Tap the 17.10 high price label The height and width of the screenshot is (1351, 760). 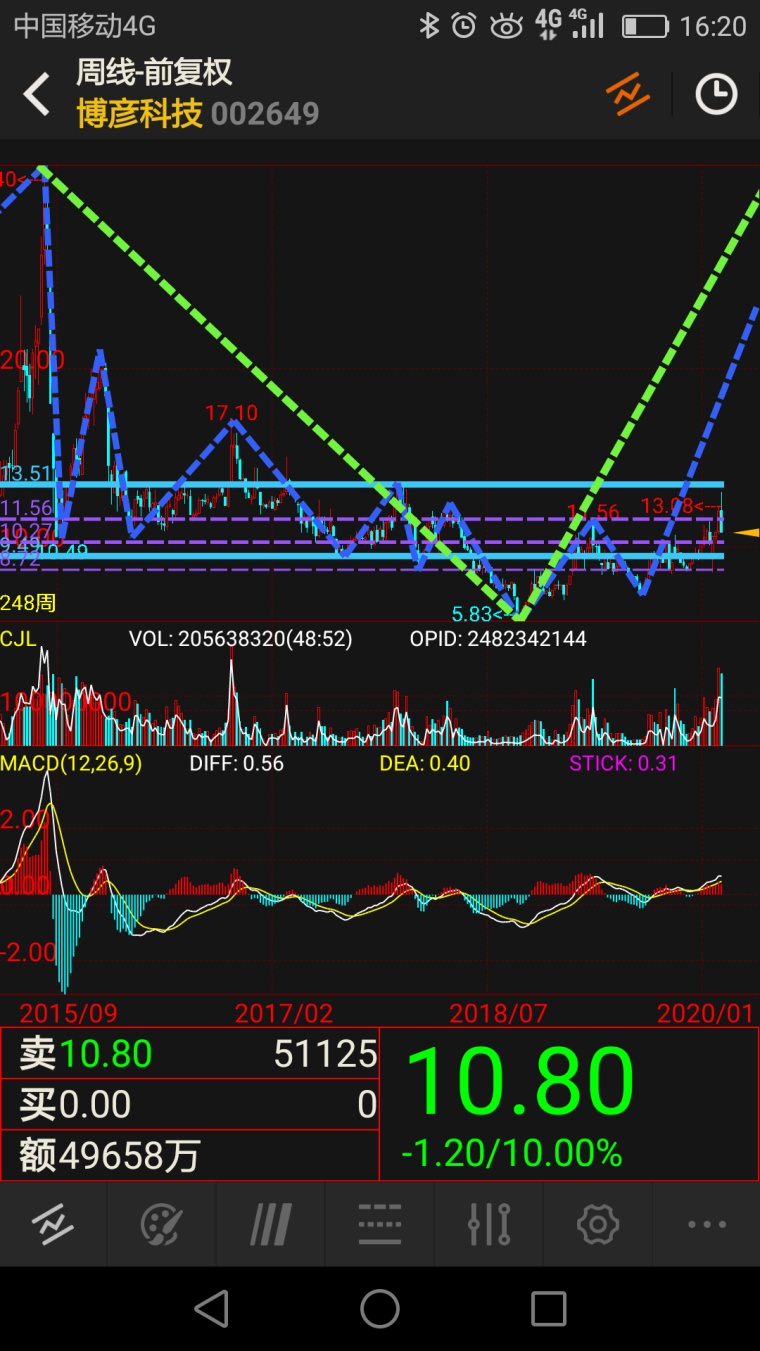click(231, 413)
